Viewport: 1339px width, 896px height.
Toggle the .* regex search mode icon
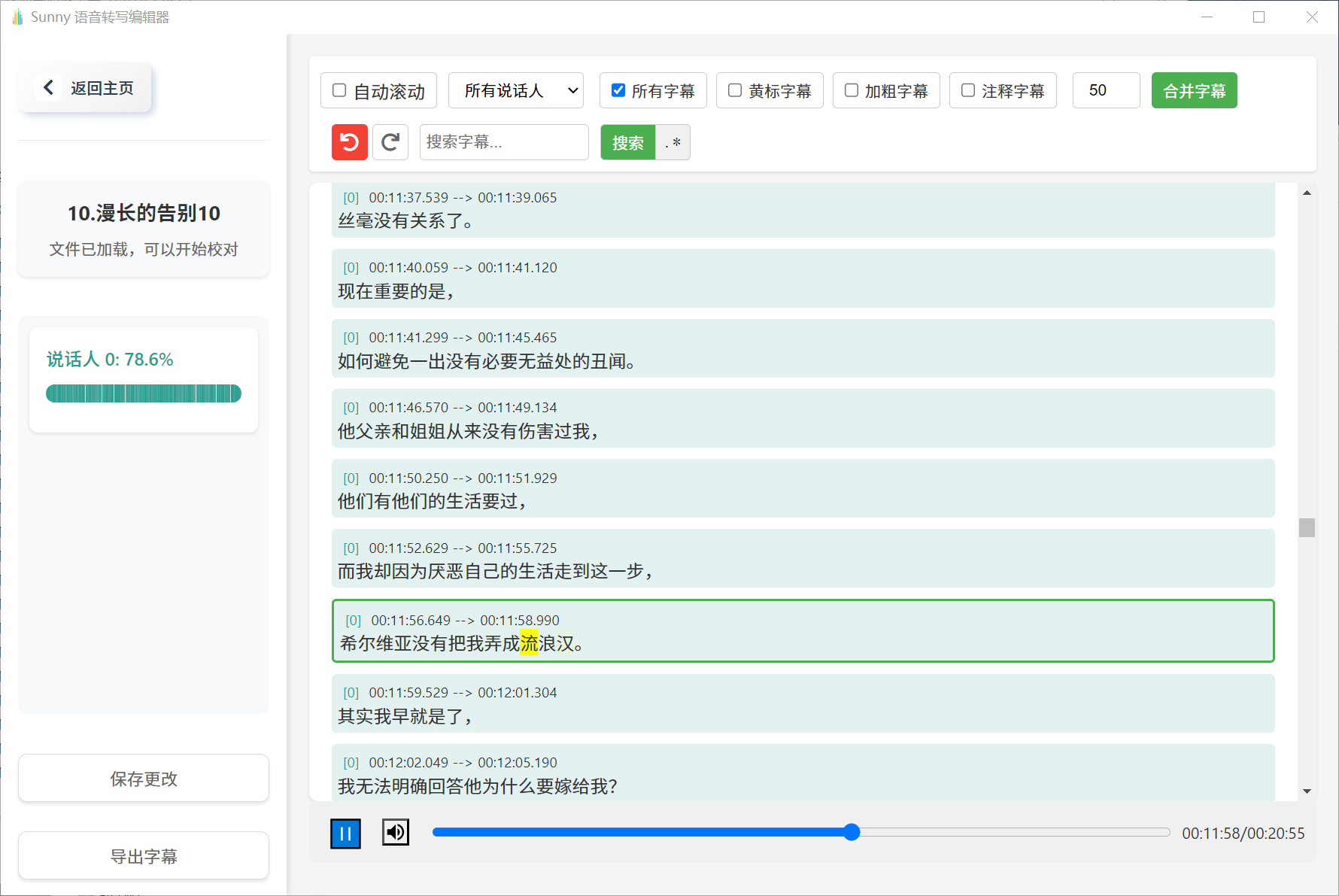(673, 142)
